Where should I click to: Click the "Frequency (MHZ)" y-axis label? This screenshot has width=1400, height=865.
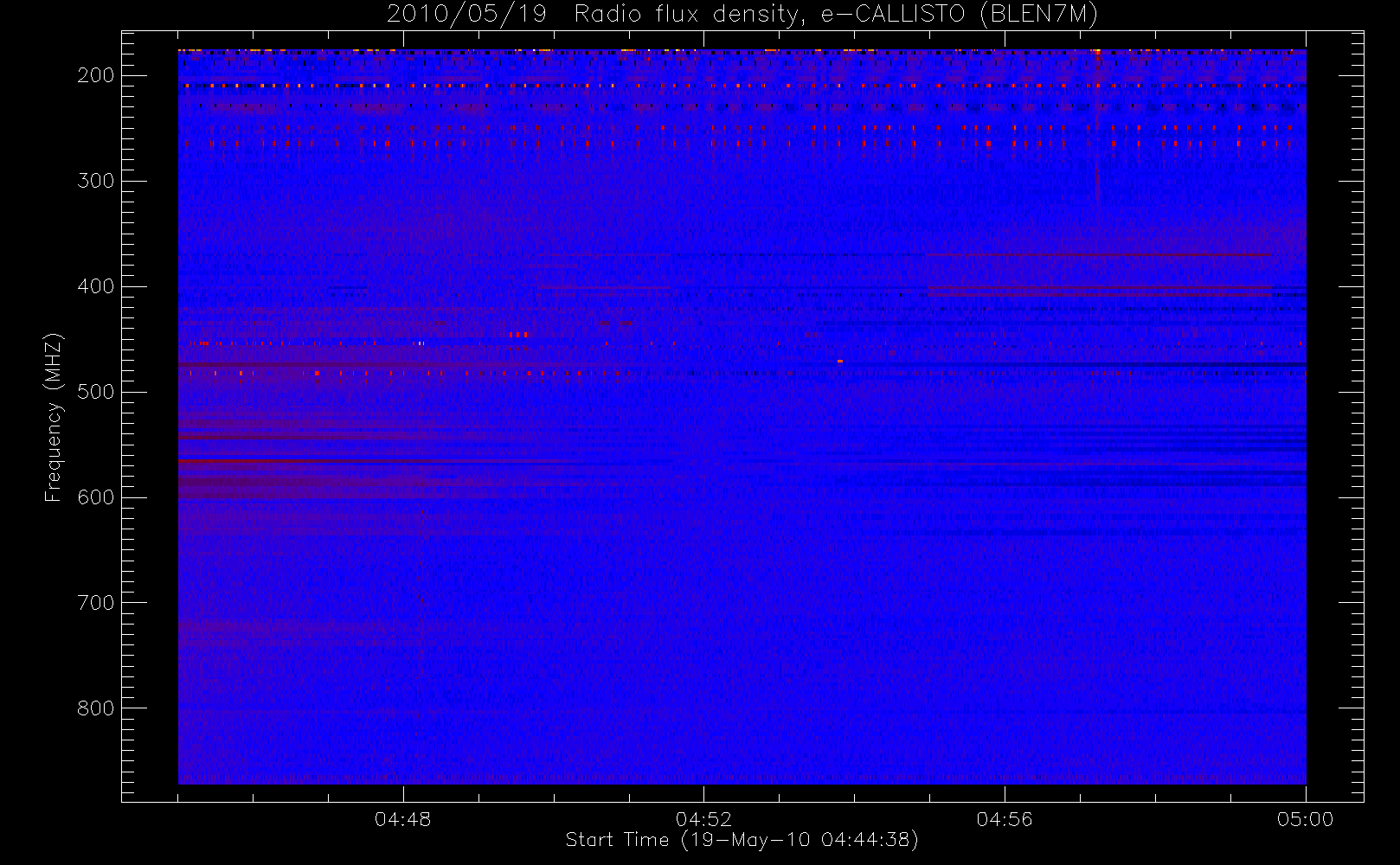(54, 417)
